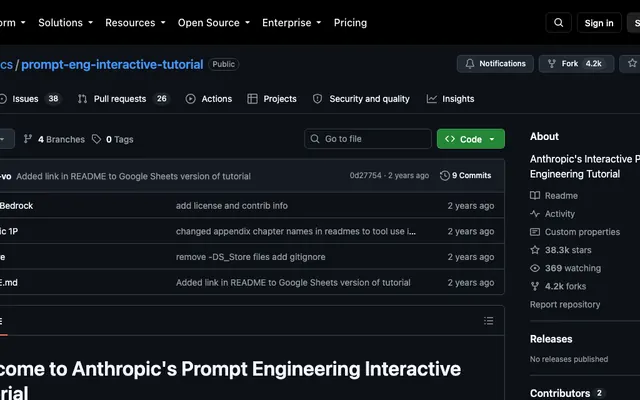Click the eye icon beside 369 watching
The width and height of the screenshot is (640, 400).
pyautogui.click(x=535, y=268)
